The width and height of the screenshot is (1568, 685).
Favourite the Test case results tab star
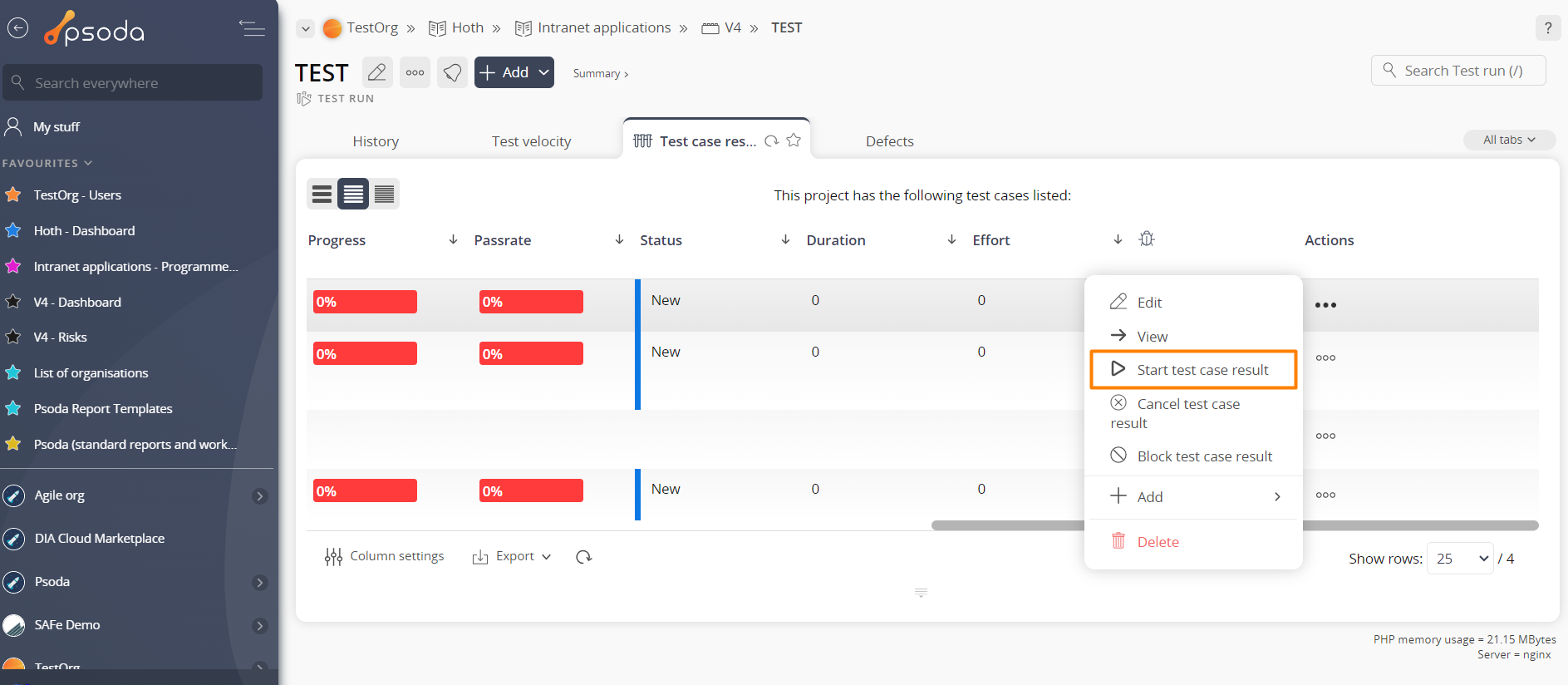(x=794, y=140)
